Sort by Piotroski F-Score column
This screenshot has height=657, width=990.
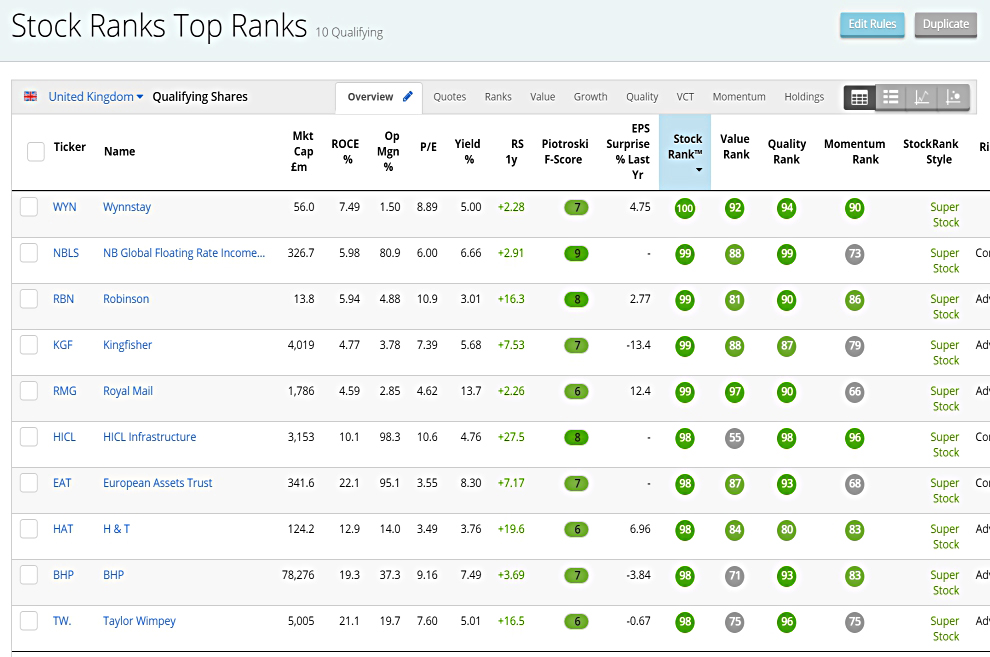(564, 151)
